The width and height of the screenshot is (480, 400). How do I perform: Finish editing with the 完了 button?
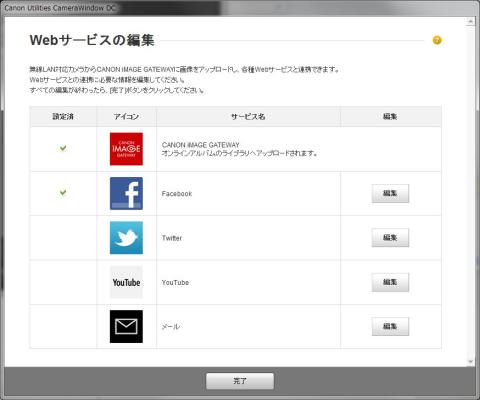240,381
